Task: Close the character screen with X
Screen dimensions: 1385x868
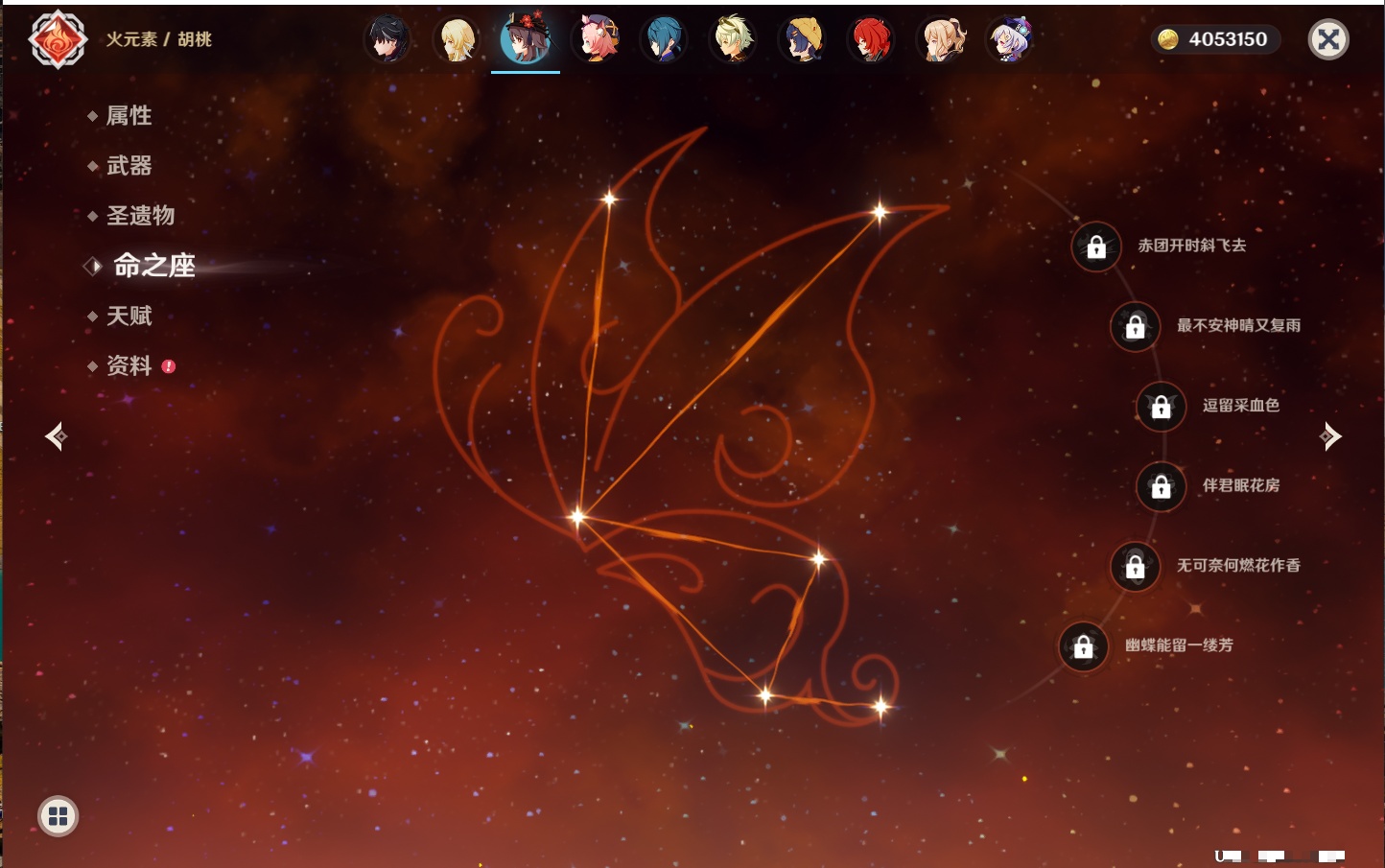Action: (x=1328, y=39)
